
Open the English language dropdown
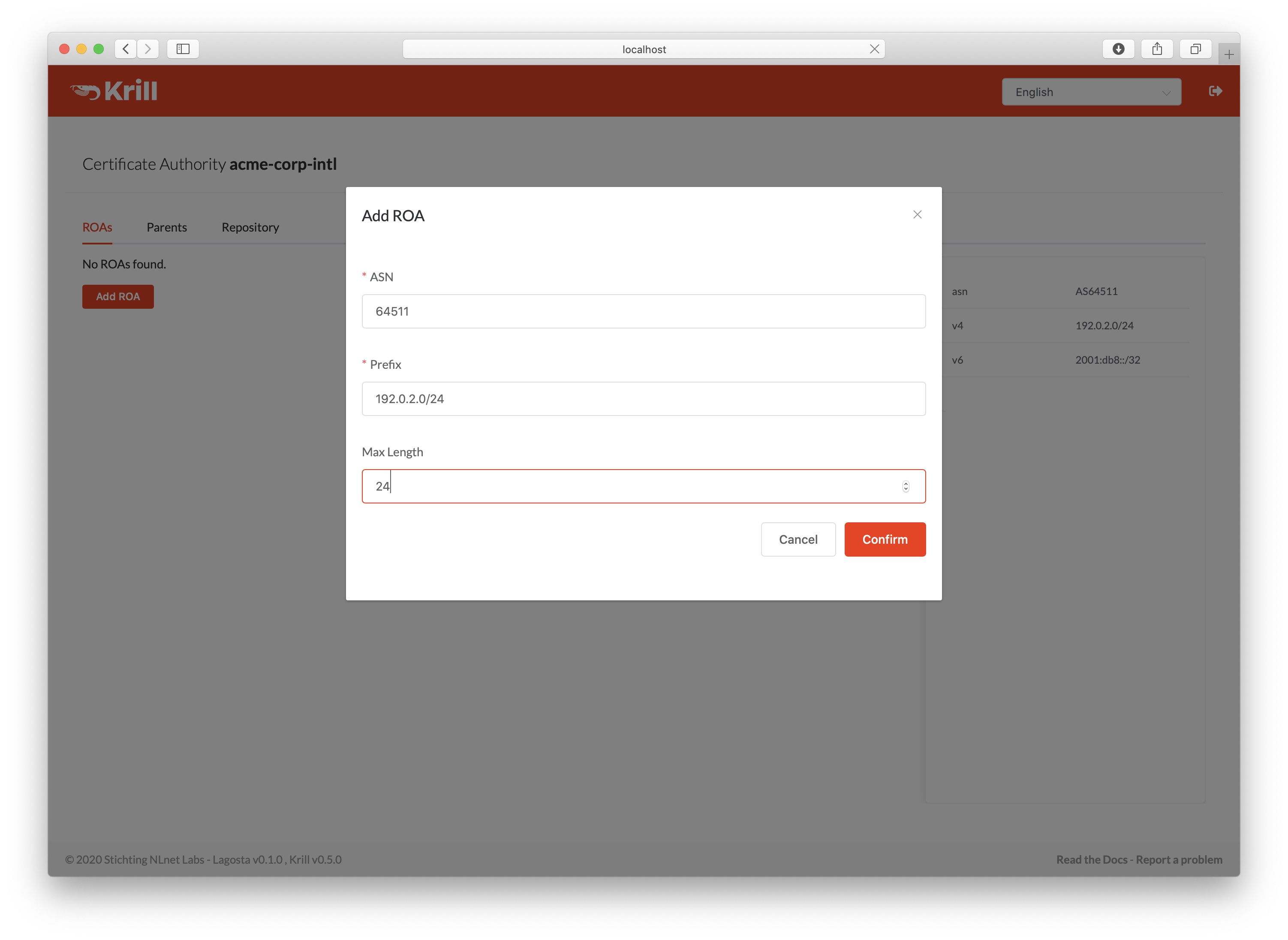pos(1091,92)
